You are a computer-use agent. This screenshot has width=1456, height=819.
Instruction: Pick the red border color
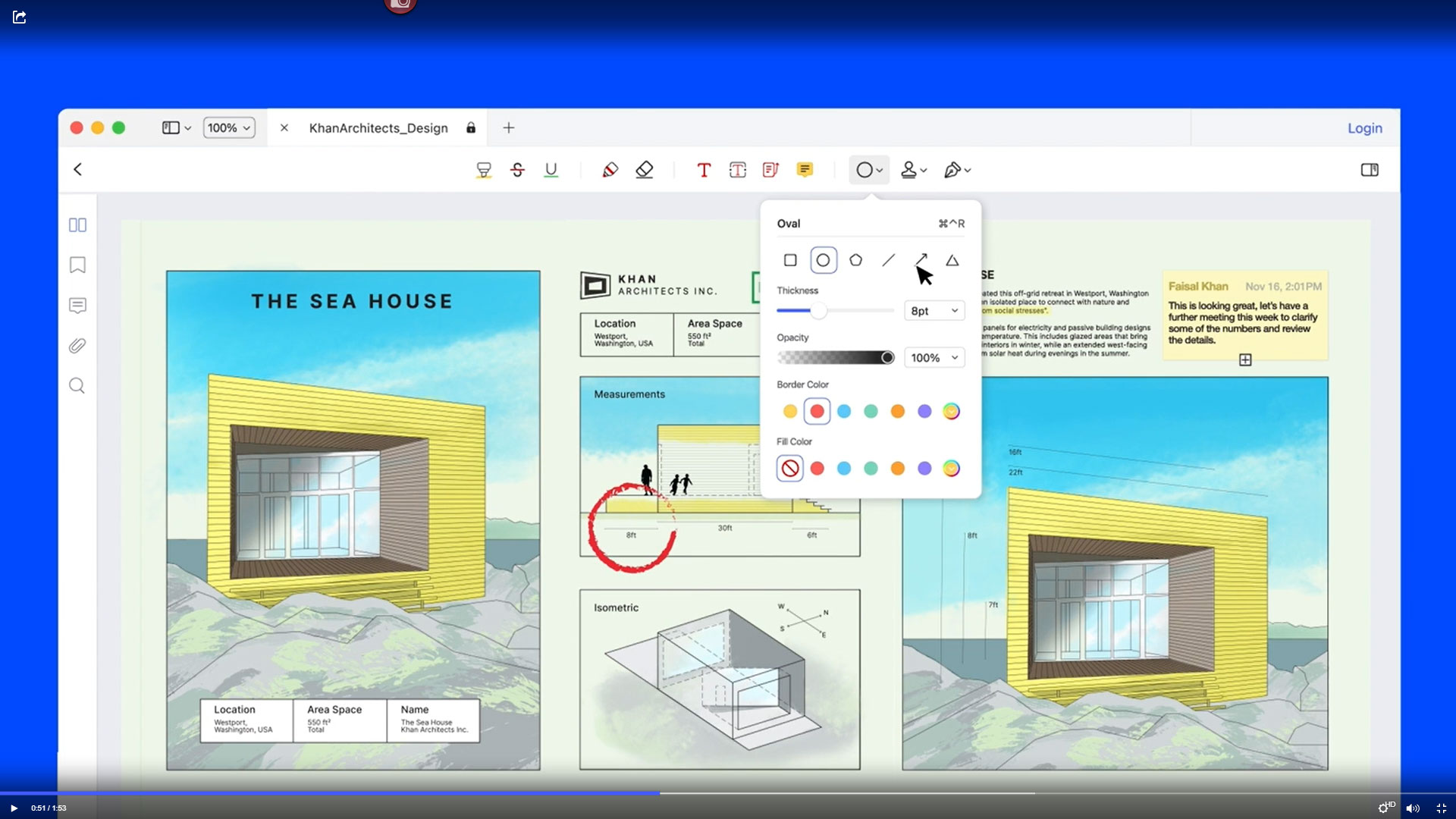[x=817, y=411]
